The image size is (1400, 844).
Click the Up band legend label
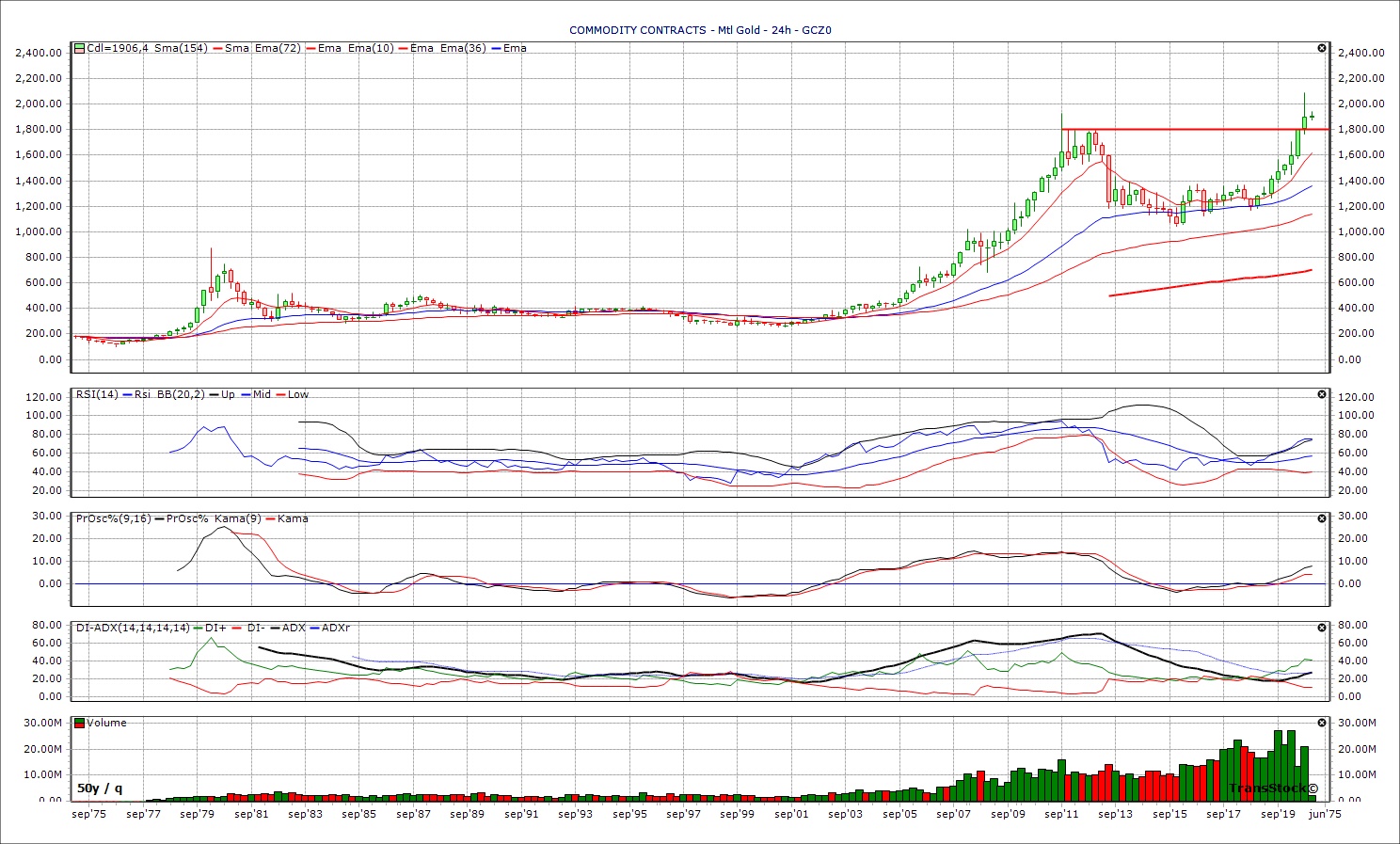[x=228, y=394]
